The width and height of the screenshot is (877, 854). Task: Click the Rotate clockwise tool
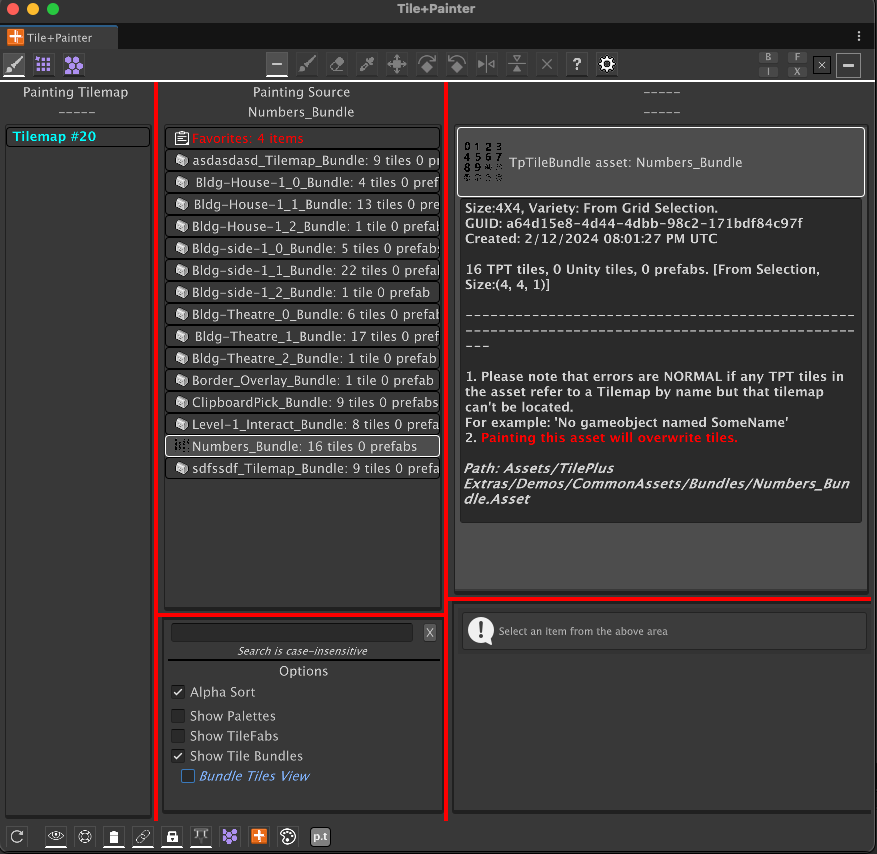tap(427, 64)
